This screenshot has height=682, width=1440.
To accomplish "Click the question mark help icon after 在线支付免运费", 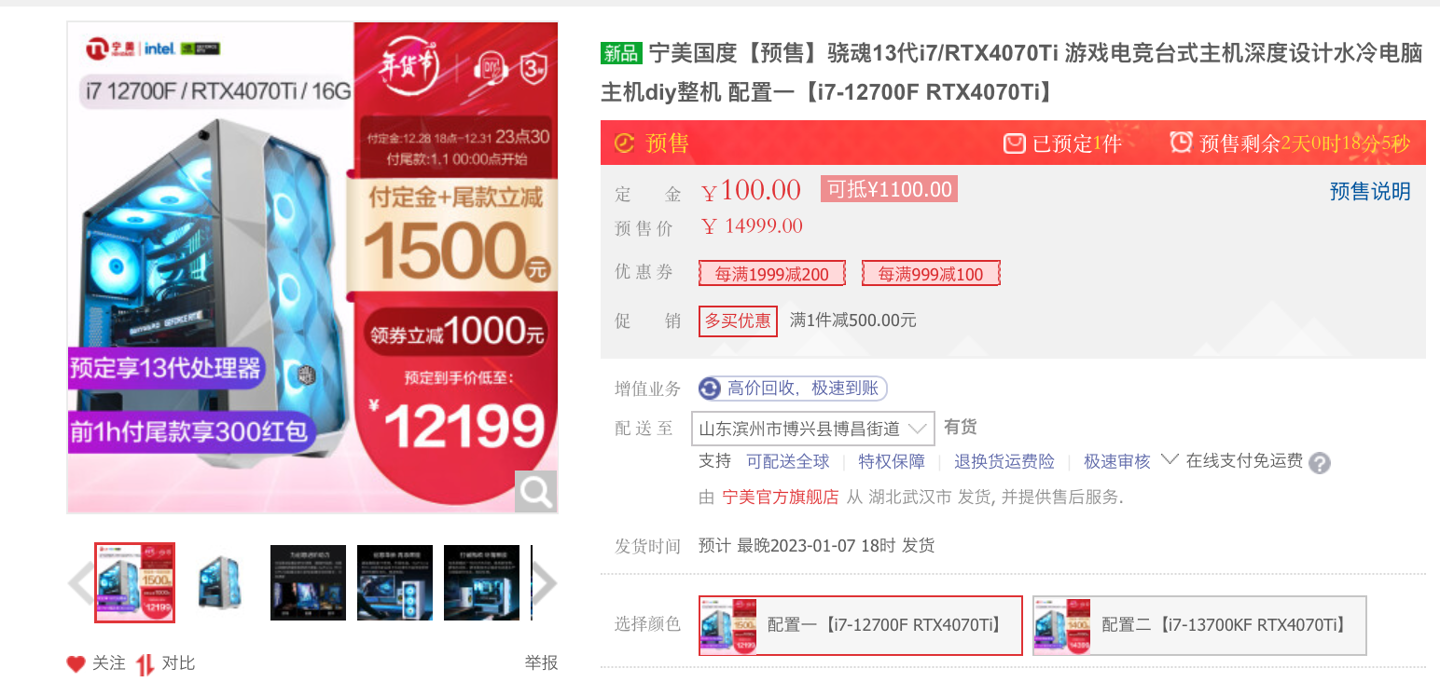I will click(x=1320, y=463).
